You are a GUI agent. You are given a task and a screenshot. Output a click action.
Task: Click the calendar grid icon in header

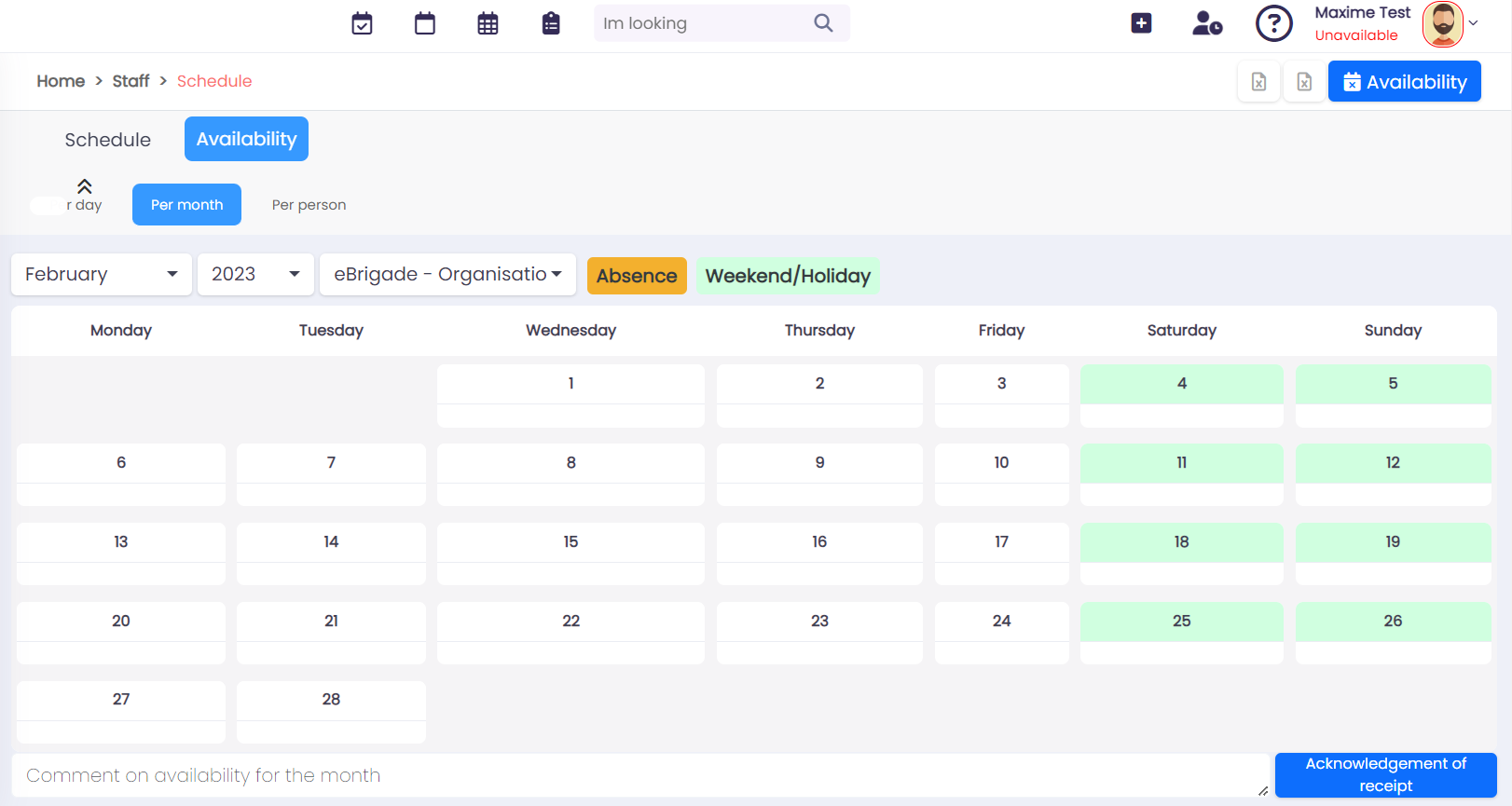[488, 23]
